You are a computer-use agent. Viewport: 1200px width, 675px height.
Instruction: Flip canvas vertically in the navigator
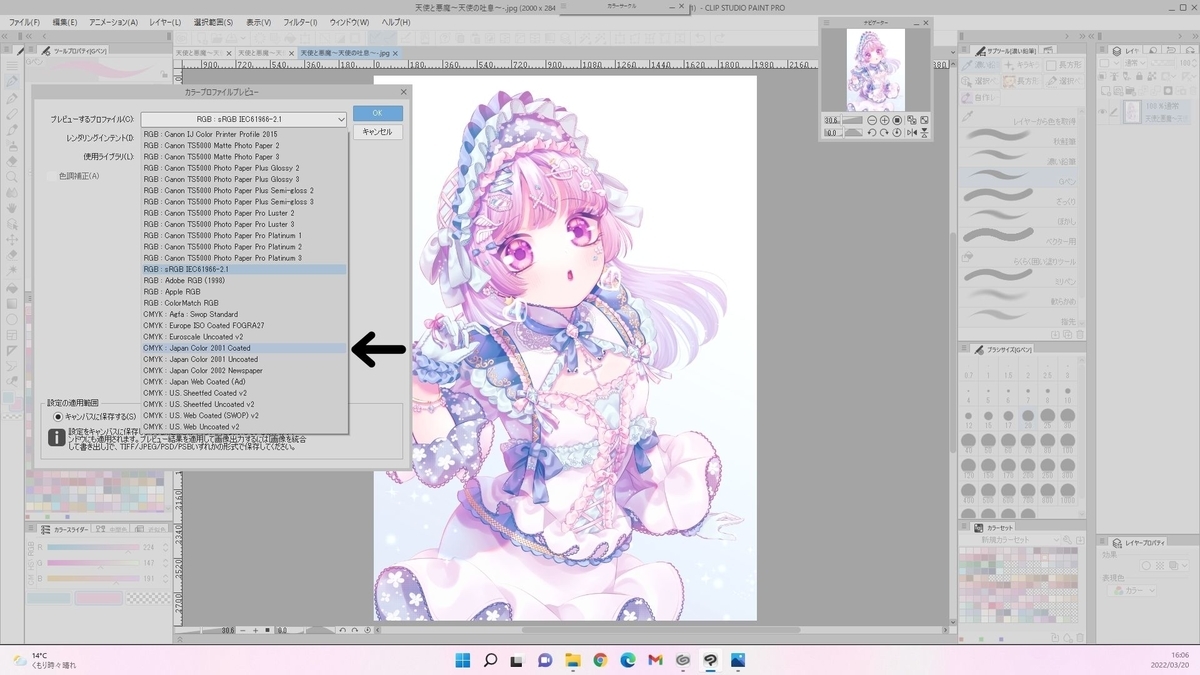(924, 132)
